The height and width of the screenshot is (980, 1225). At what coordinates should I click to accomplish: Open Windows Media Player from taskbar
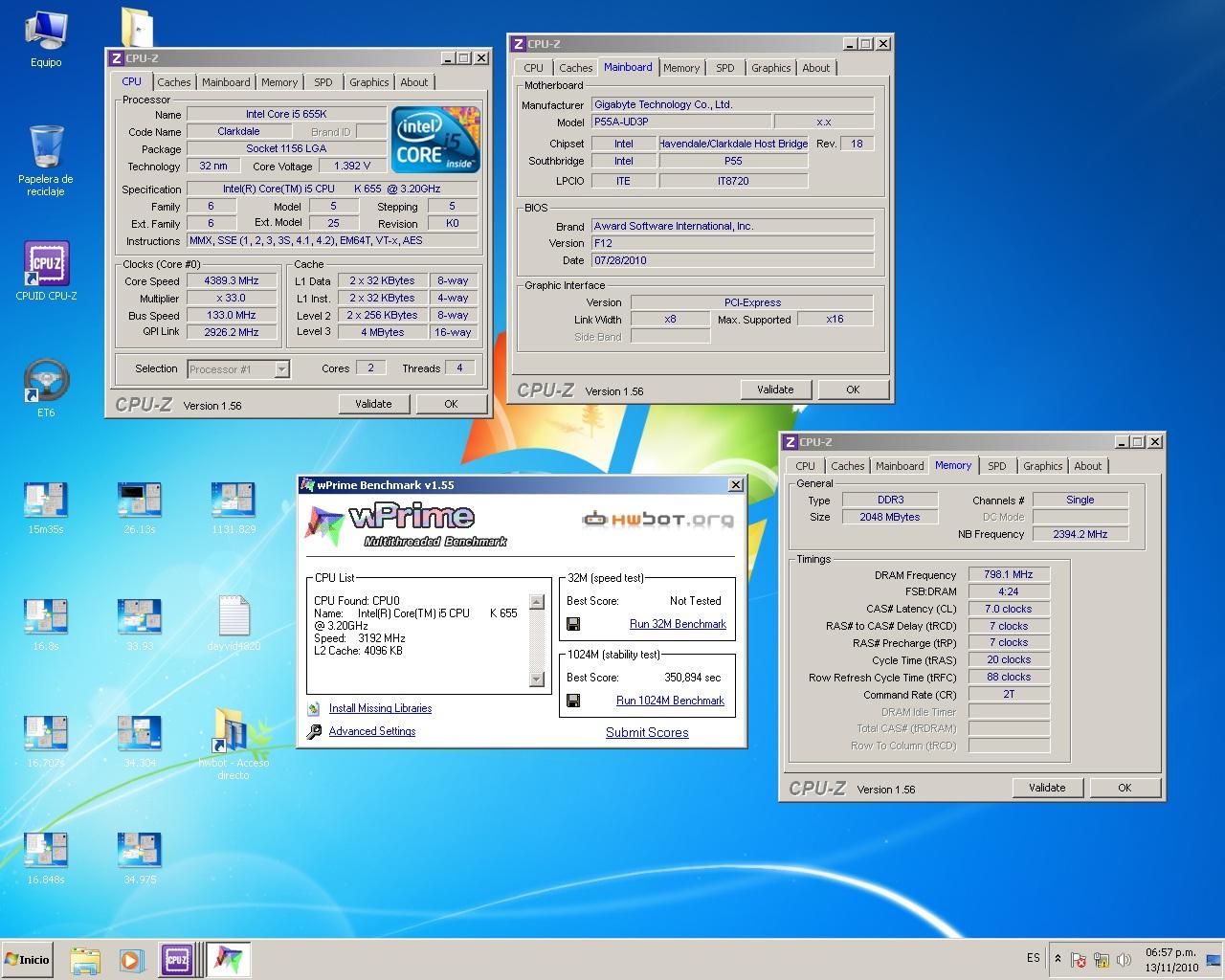[x=131, y=959]
